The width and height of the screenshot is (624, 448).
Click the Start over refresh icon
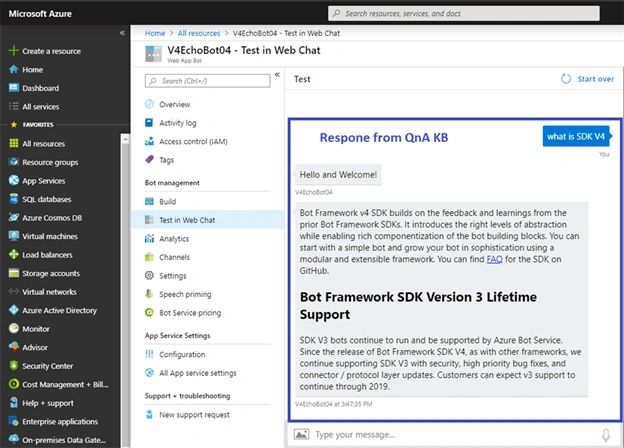566,79
